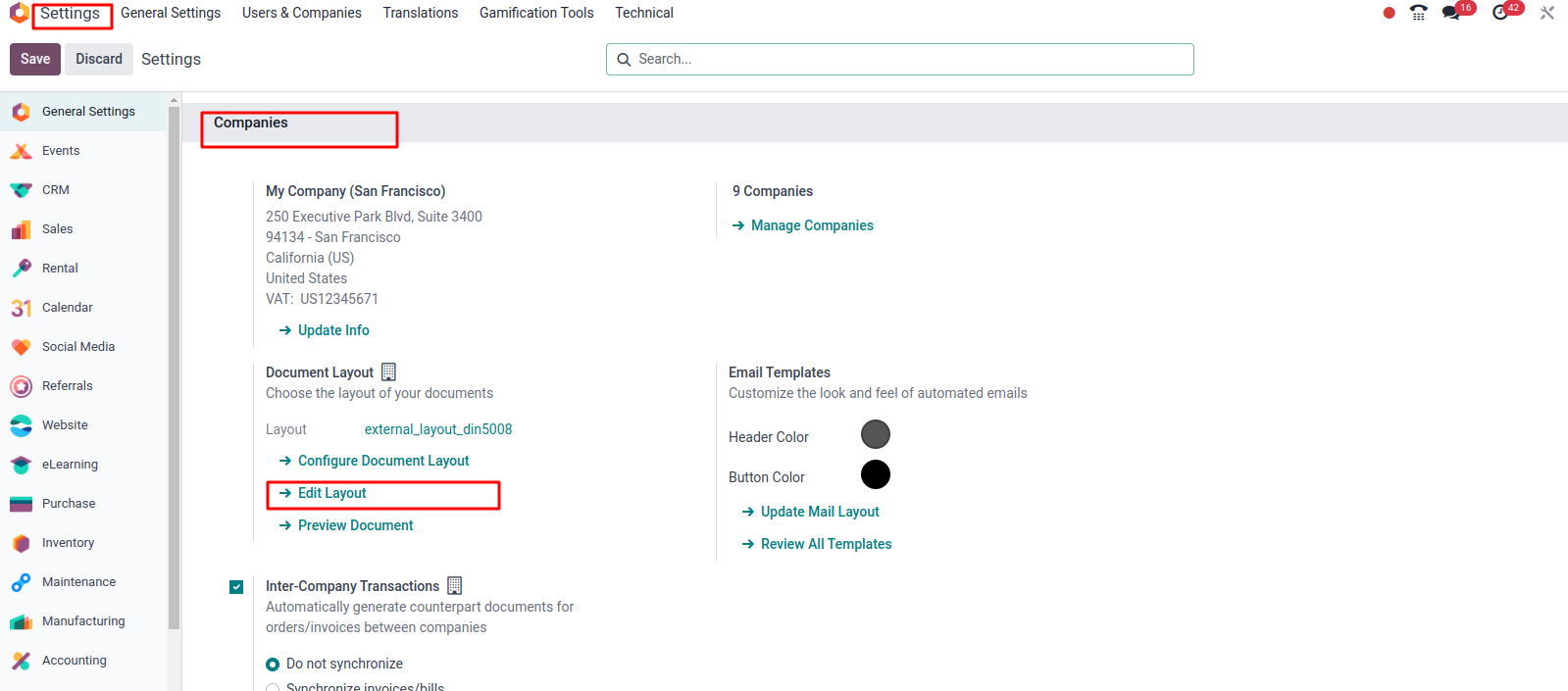The height and width of the screenshot is (691, 1568).
Task: Click the CRM app icon in sidebar
Action: point(21,190)
